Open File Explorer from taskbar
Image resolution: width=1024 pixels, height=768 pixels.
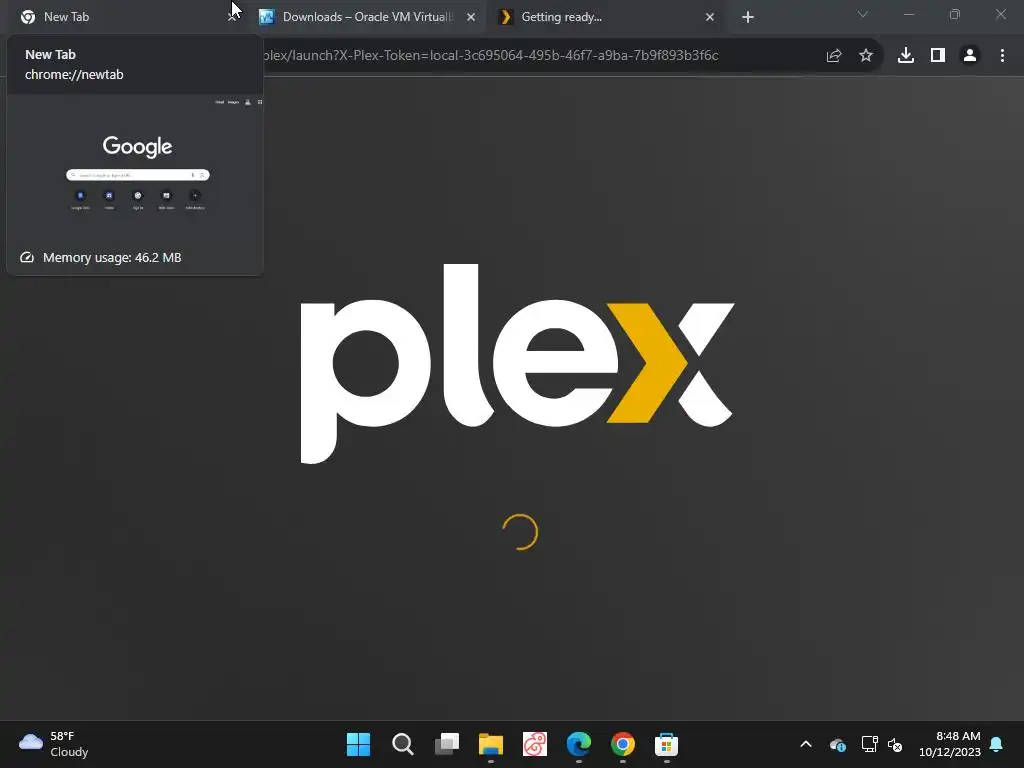pyautogui.click(x=491, y=744)
